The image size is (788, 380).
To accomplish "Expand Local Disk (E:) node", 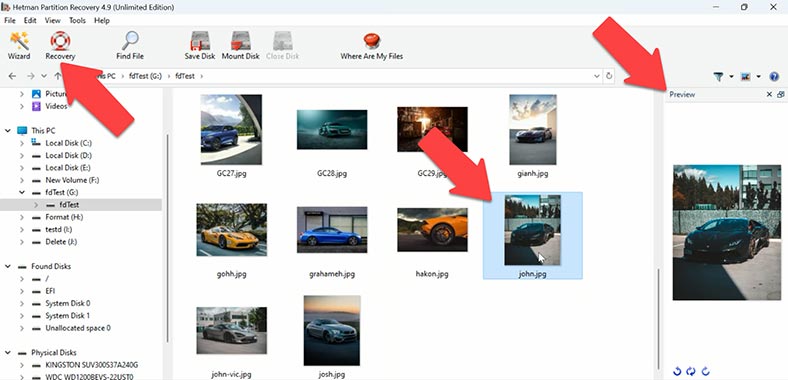I will pos(22,168).
